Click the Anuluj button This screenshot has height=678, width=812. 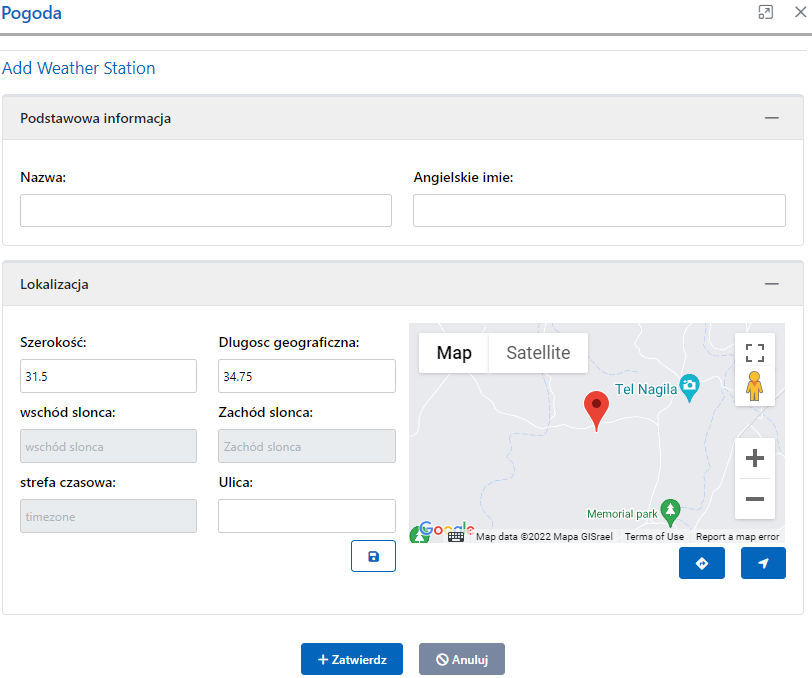tap(461, 659)
